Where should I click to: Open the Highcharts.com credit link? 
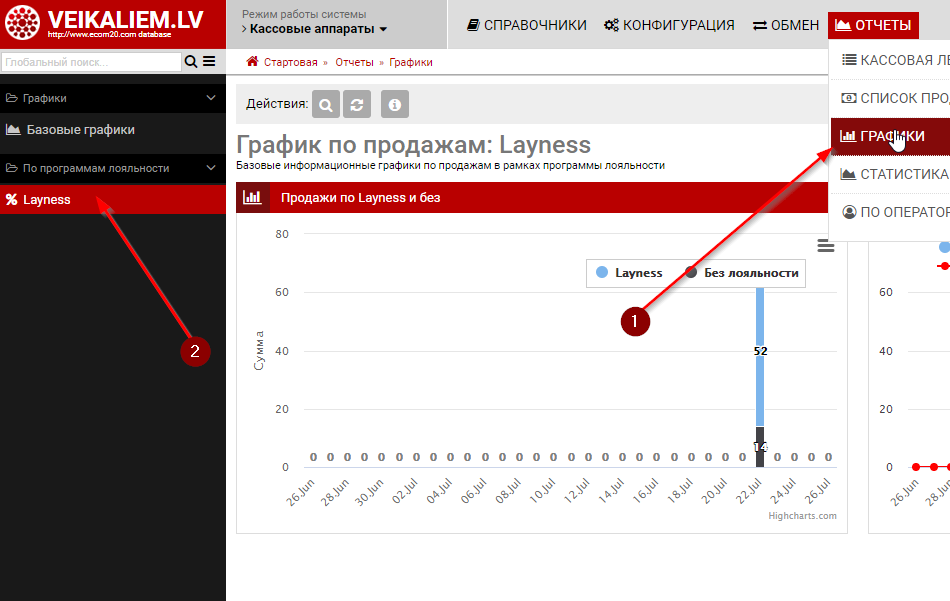tap(802, 516)
